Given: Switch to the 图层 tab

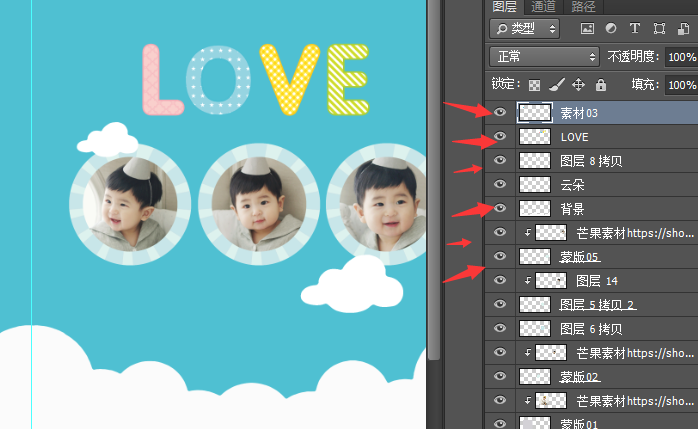Looking at the screenshot, I should pos(504,6).
